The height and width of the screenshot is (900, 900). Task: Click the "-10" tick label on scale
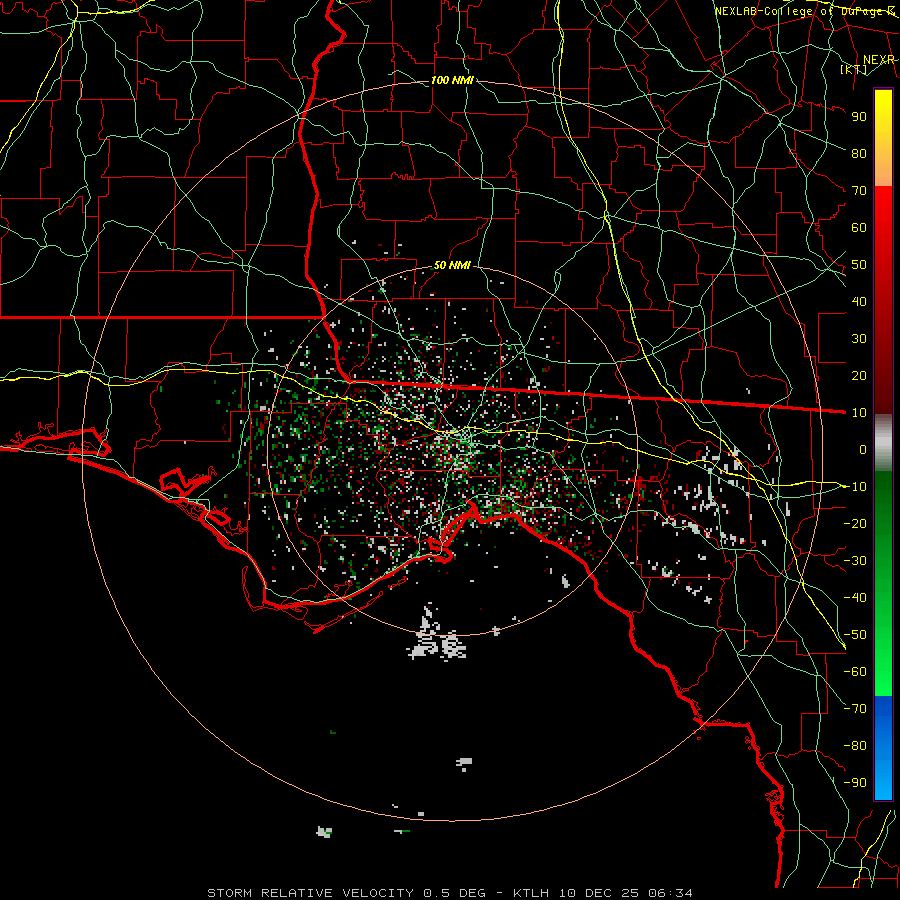[x=855, y=487]
